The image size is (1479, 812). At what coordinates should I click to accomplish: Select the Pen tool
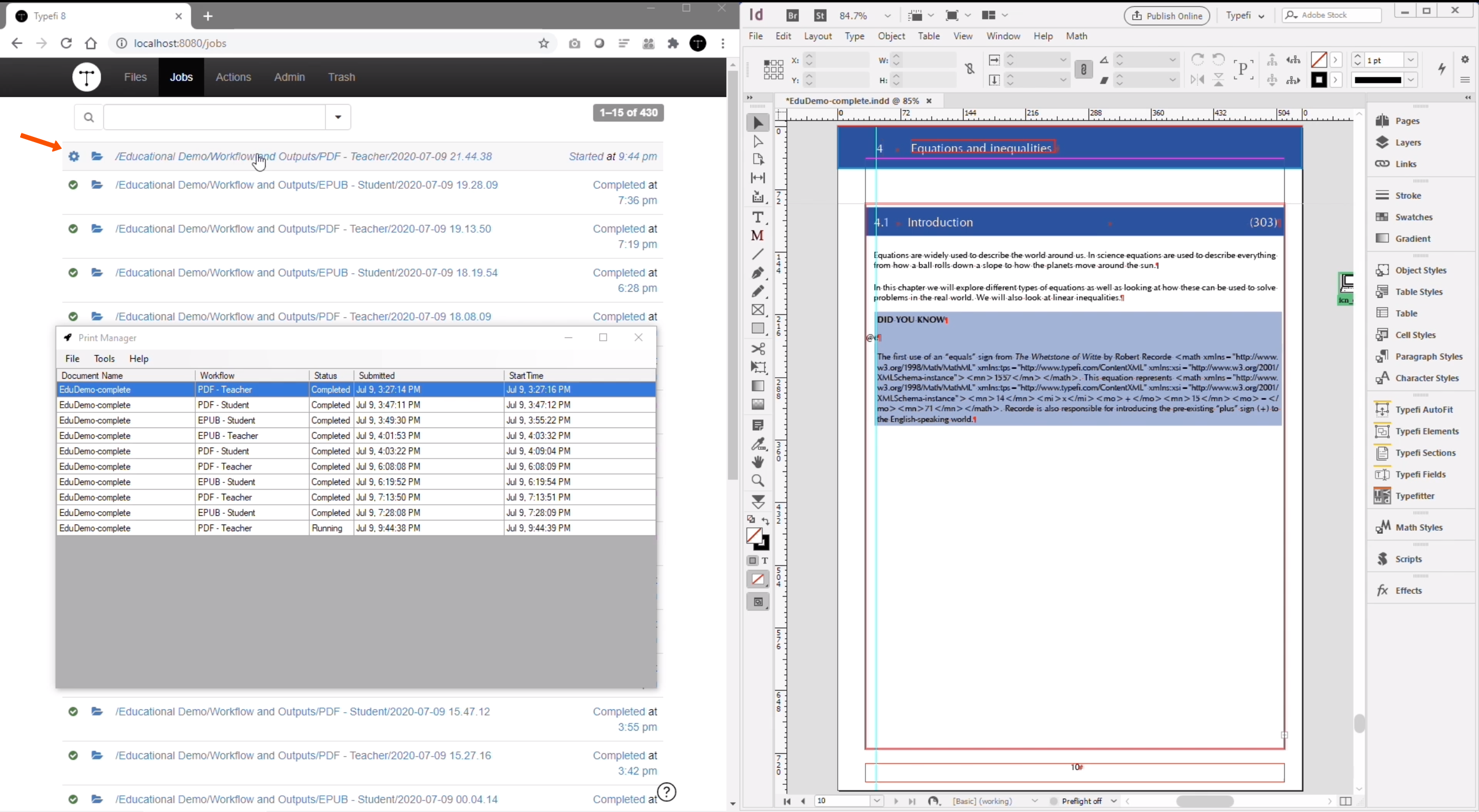[x=757, y=273]
